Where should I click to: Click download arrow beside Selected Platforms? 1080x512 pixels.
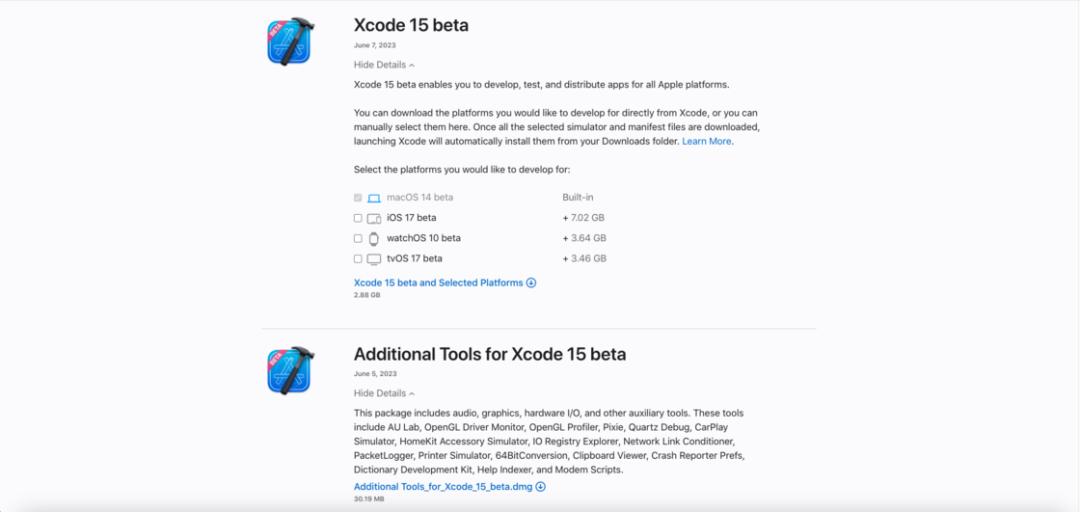coord(531,283)
